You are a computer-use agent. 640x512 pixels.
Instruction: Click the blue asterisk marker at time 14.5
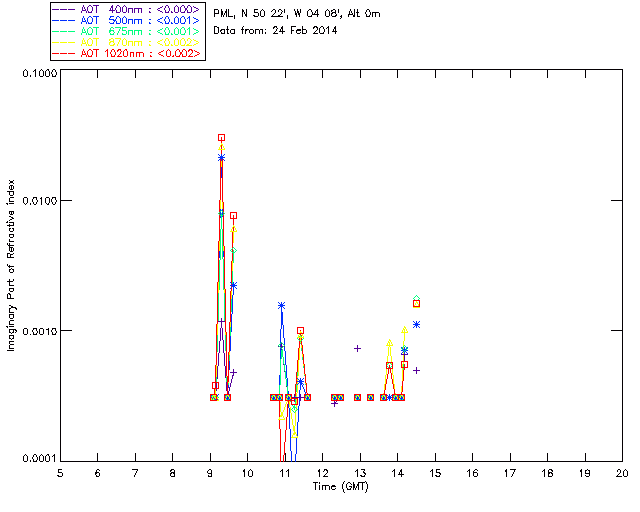[x=416, y=325]
